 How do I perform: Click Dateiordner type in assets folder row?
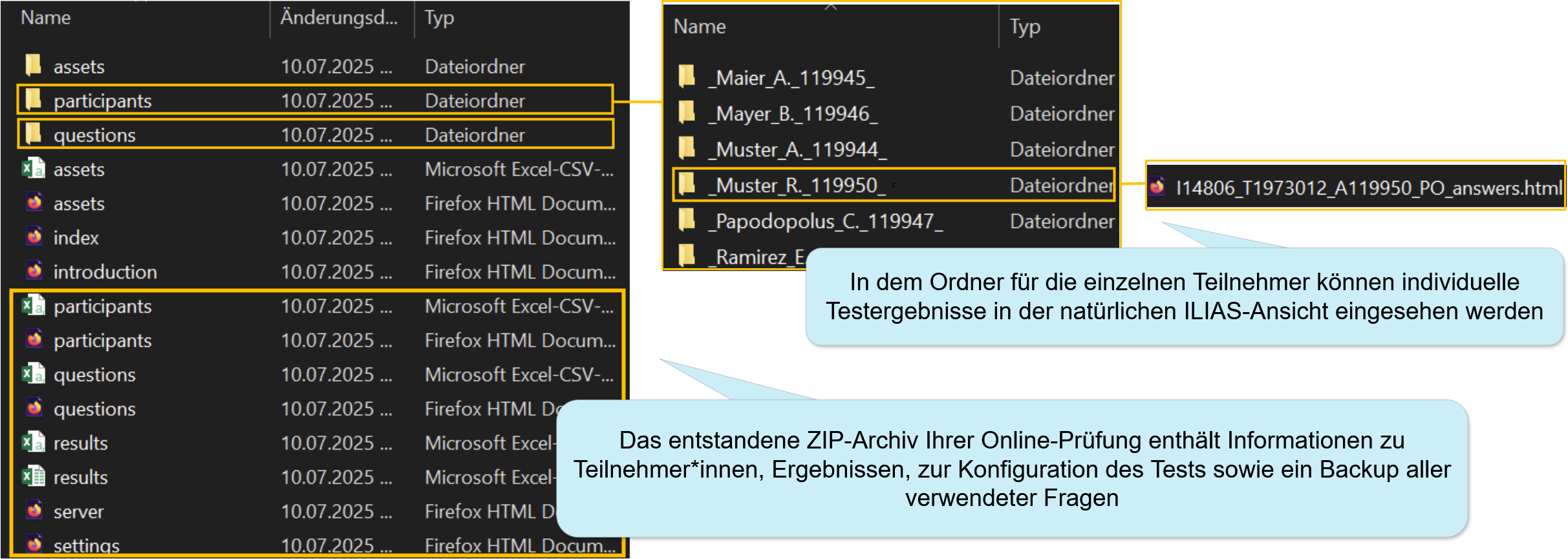[475, 67]
